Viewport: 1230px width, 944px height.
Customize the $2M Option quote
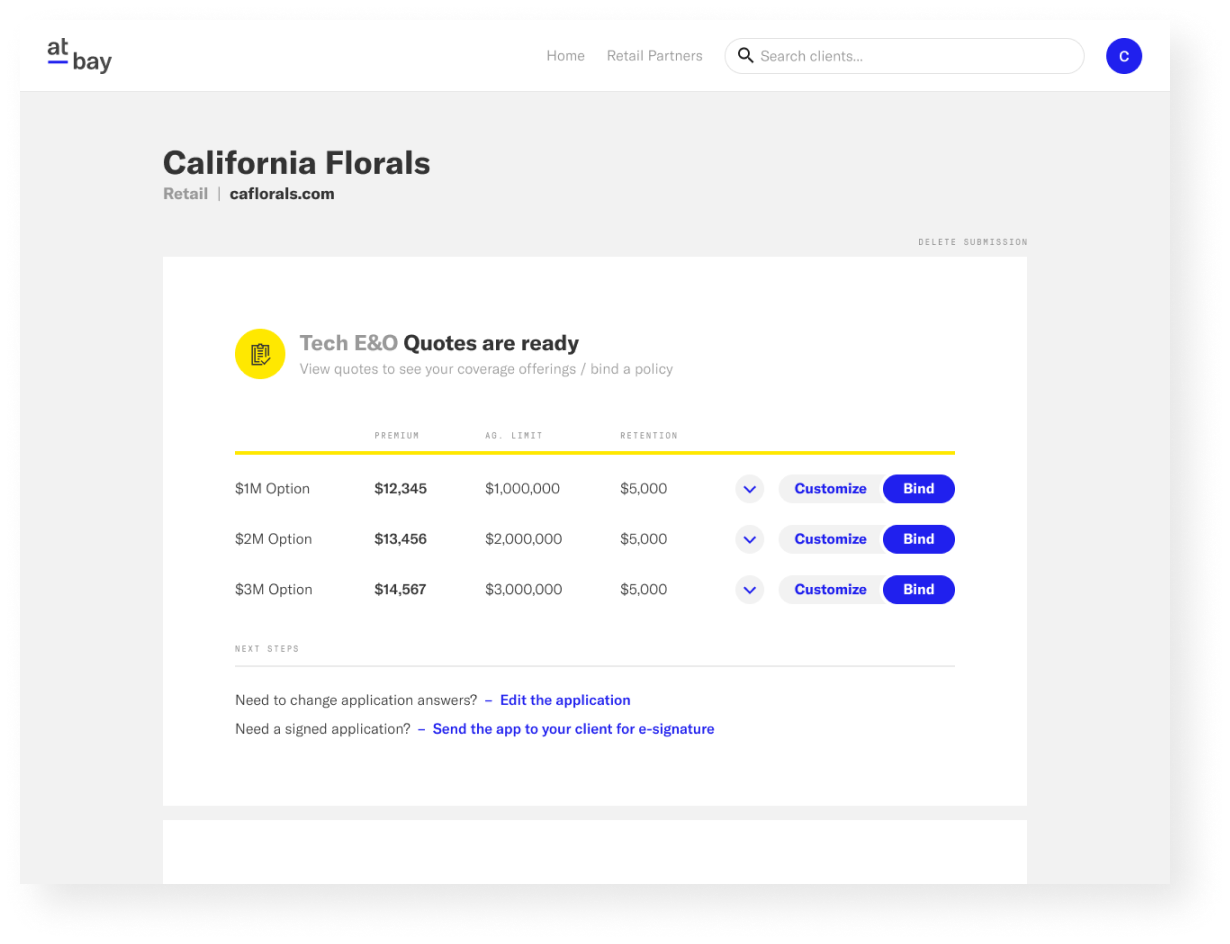[x=830, y=539]
